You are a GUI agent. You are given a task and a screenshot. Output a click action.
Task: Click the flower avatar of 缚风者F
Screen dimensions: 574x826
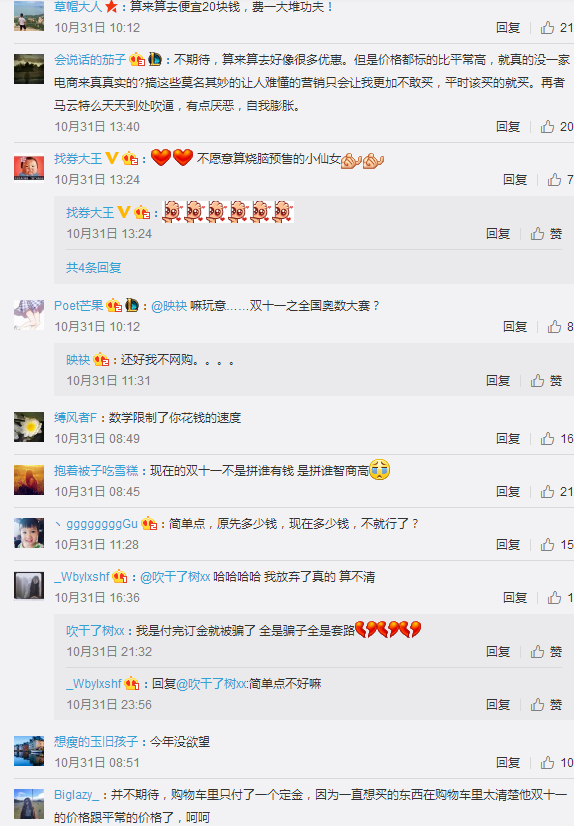click(x=29, y=427)
